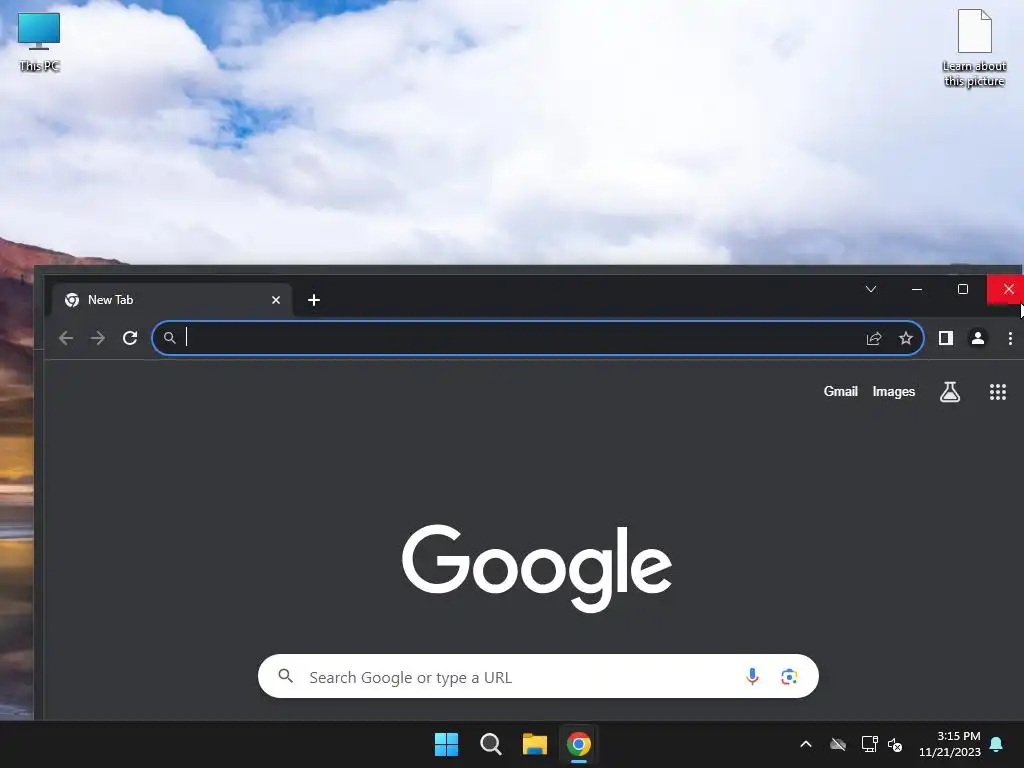Viewport: 1024px width, 768px height.
Task: Open the clock showing 3:15 PM
Action: pos(950,744)
